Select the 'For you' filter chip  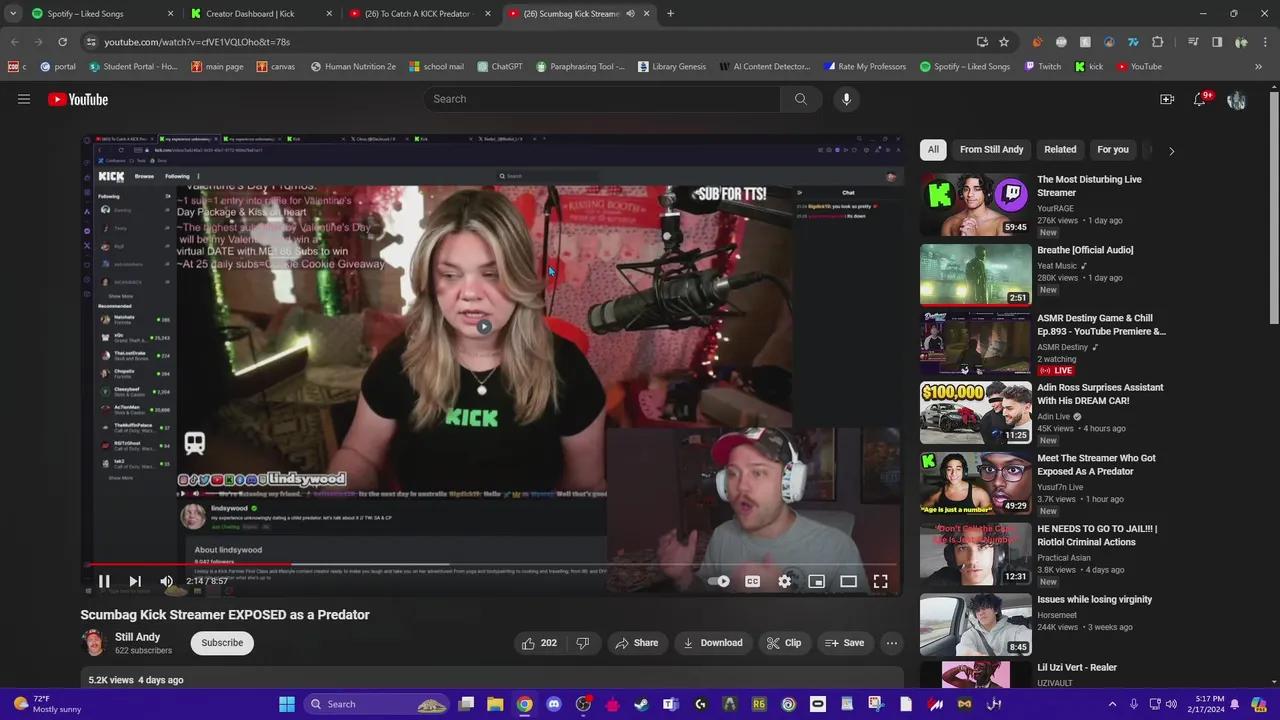click(1112, 149)
